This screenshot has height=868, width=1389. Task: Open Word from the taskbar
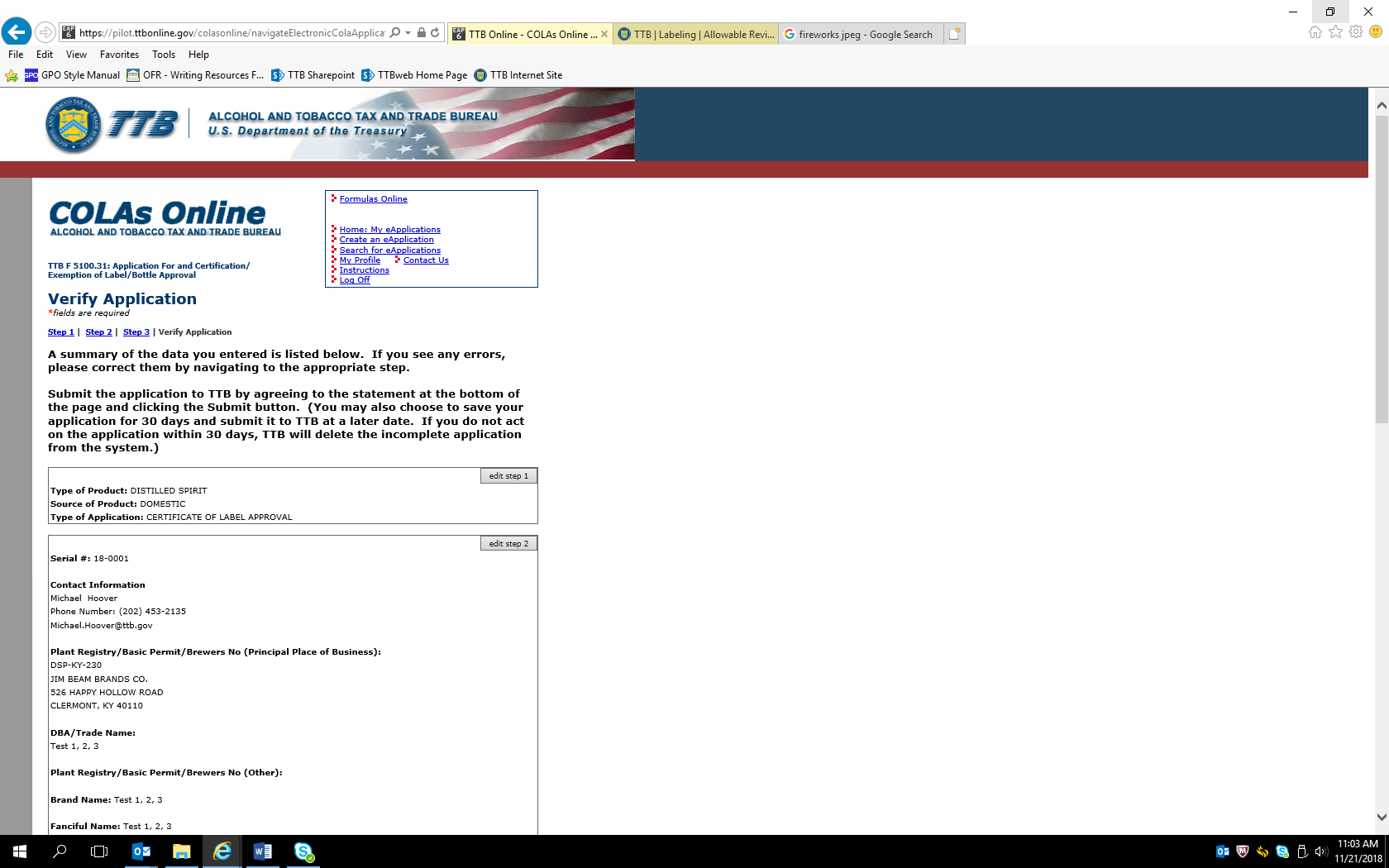[x=263, y=851]
